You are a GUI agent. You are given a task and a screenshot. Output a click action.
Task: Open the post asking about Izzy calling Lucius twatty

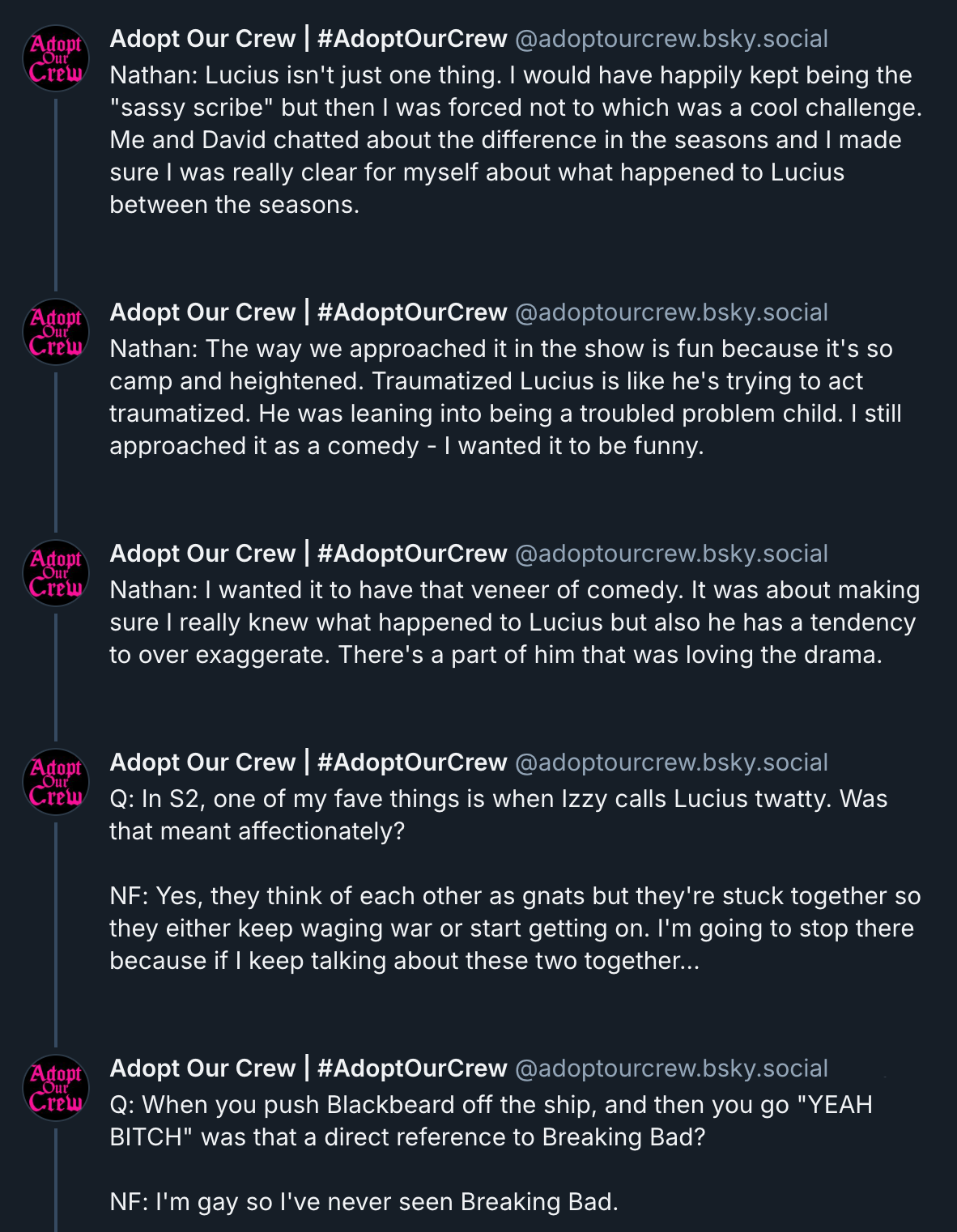click(x=515, y=880)
